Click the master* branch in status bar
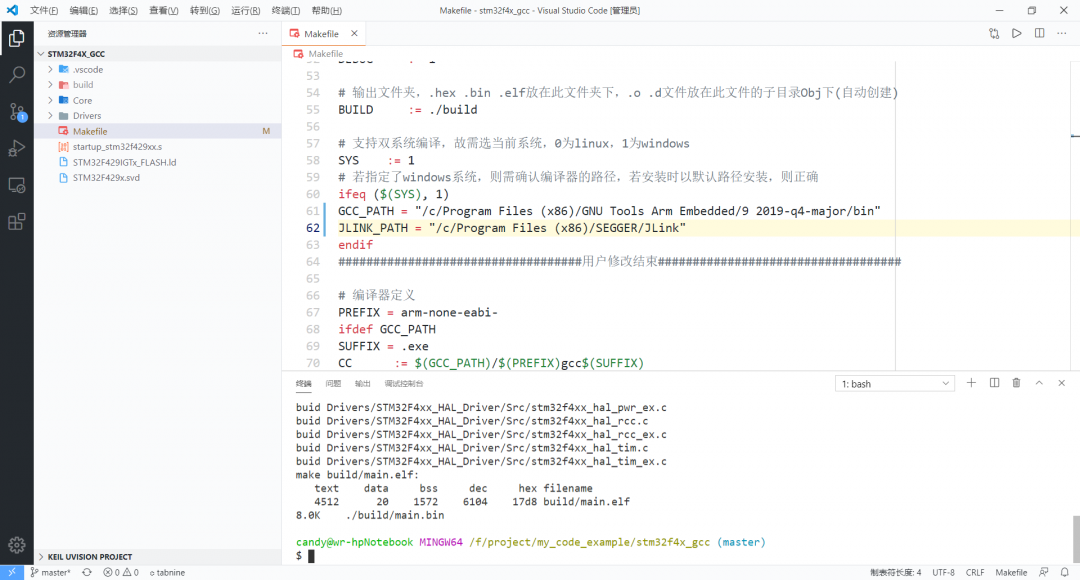 [x=50, y=573]
